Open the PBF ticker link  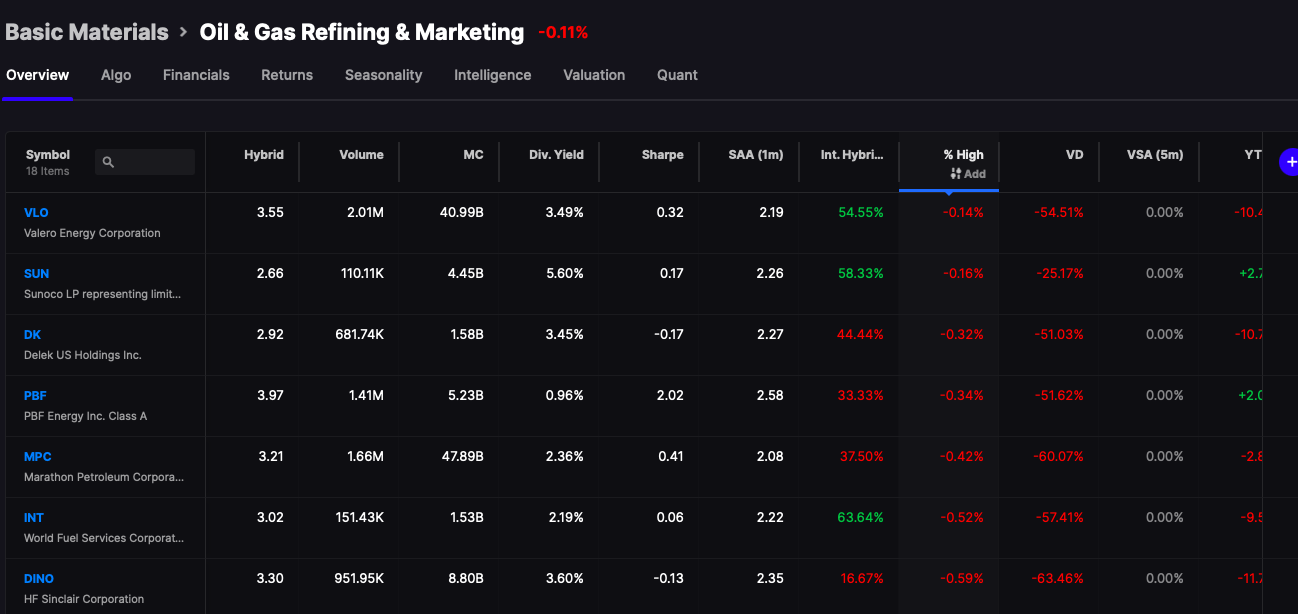[35, 396]
